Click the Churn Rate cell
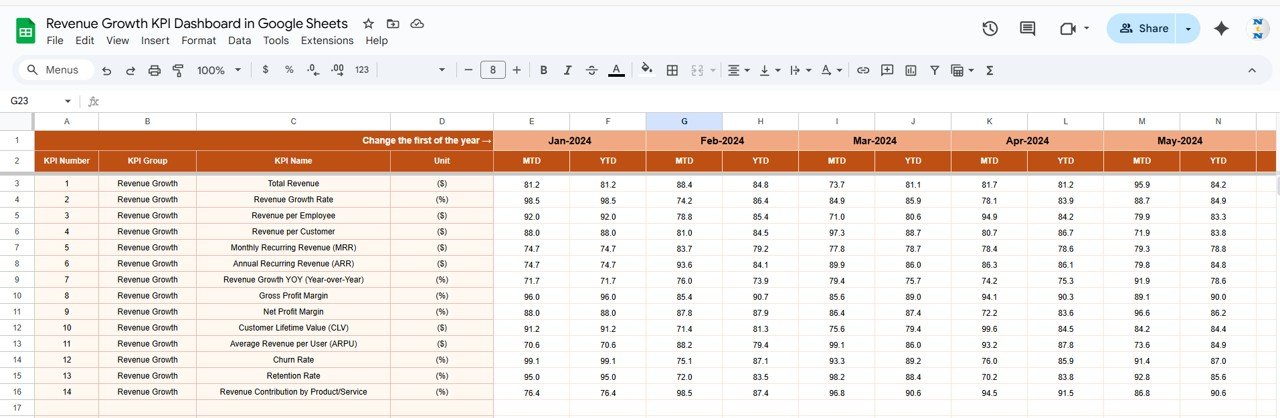Screen dimensions: 1280x418 click(x=294, y=360)
